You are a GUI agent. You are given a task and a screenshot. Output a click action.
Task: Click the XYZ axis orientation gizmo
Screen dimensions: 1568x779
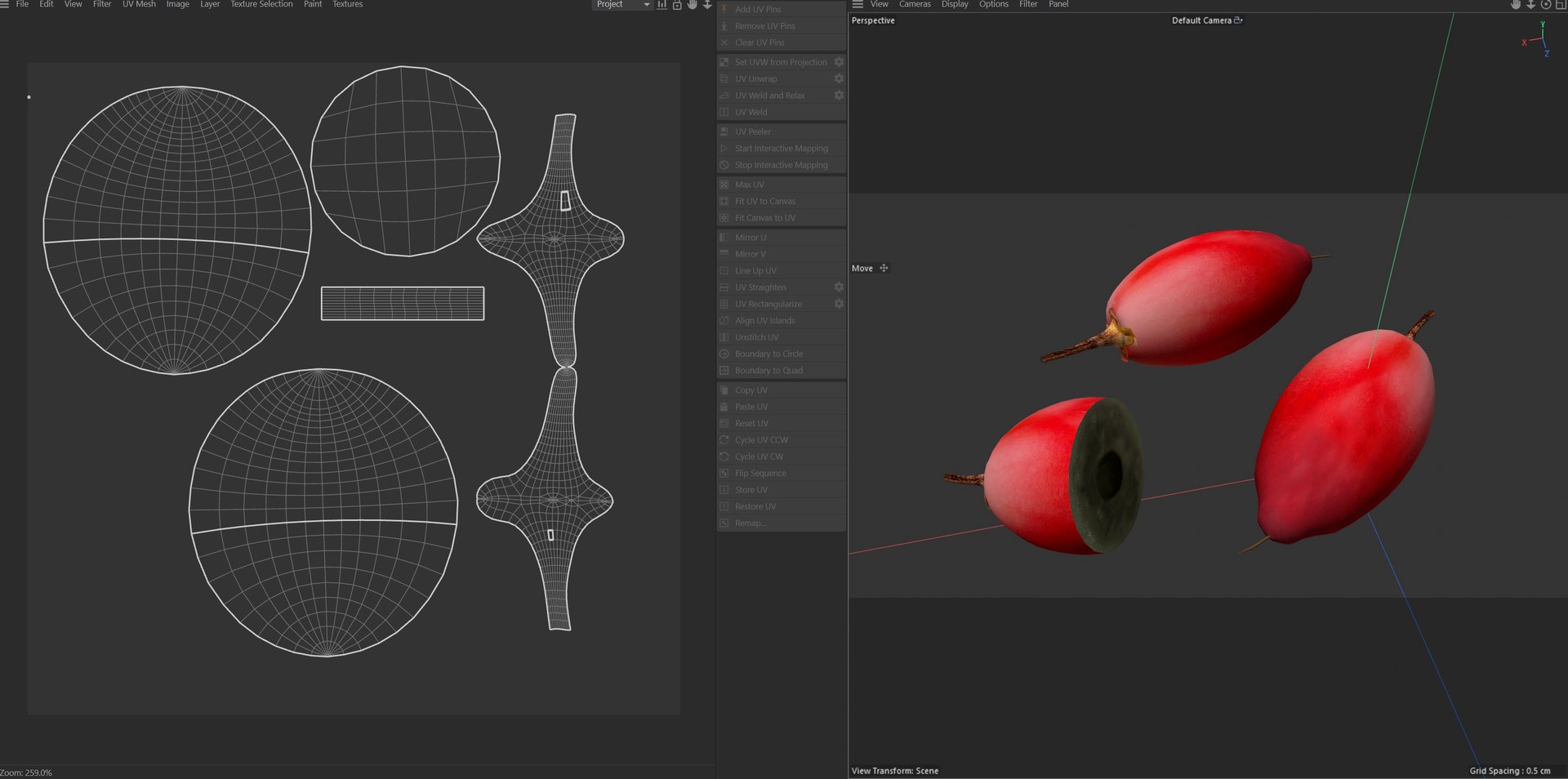(1536, 39)
